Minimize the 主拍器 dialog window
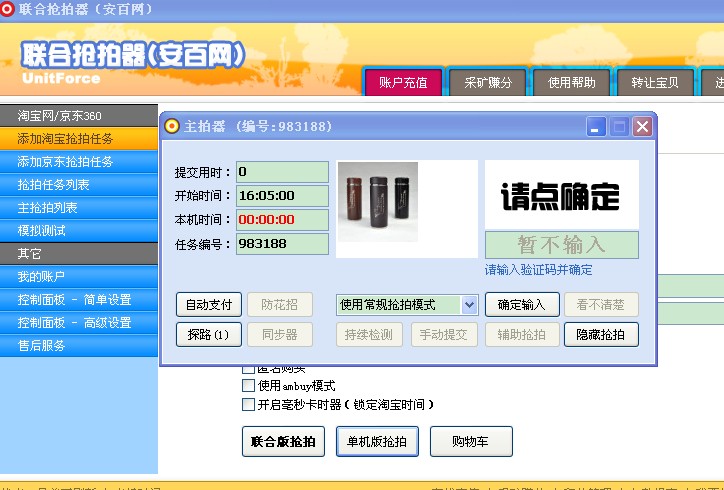Screen dimensions: 724x490 tap(596, 126)
